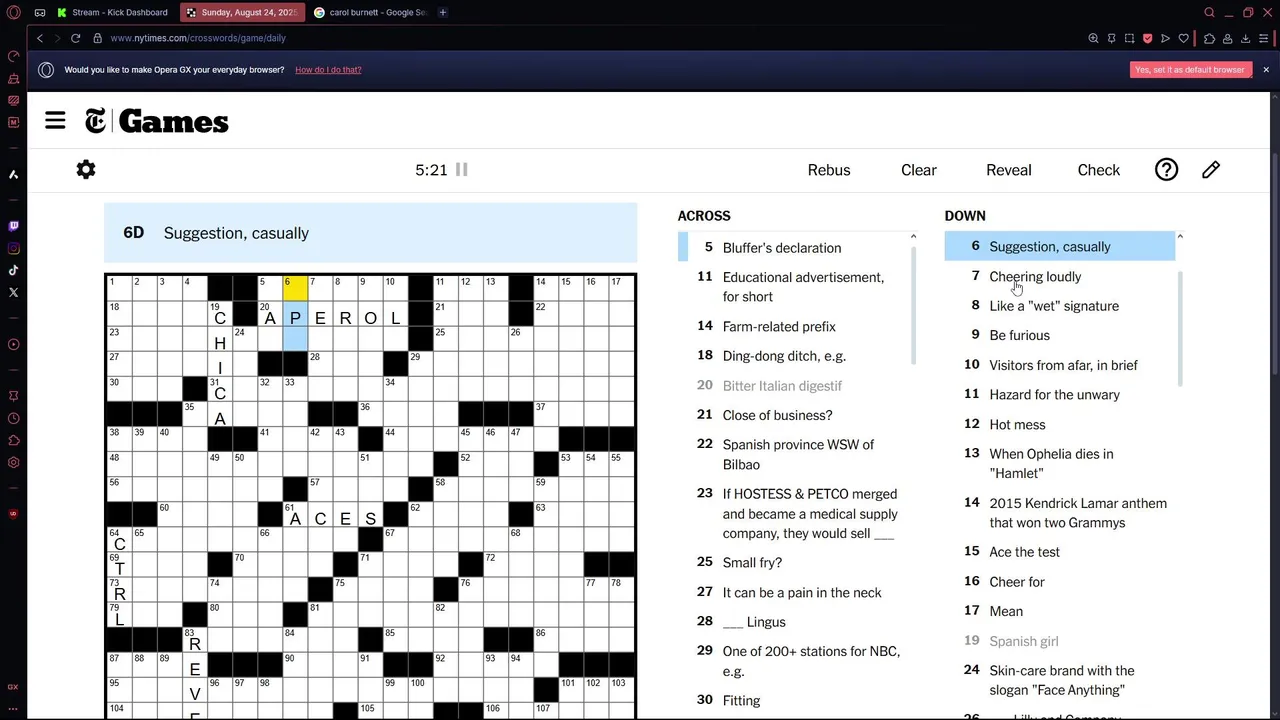Open a new tab with plus button

(x=443, y=12)
